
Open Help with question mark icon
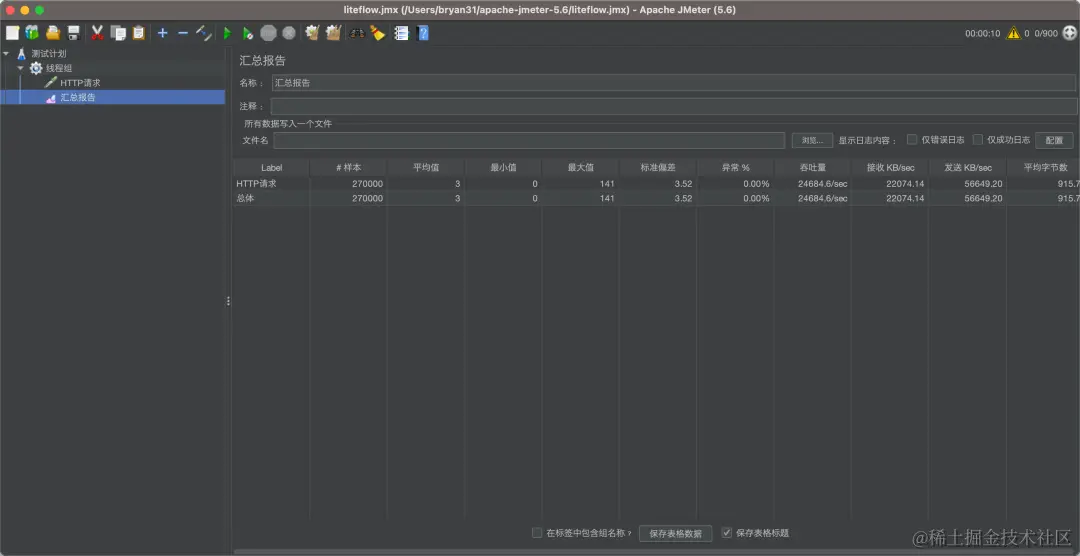423,32
